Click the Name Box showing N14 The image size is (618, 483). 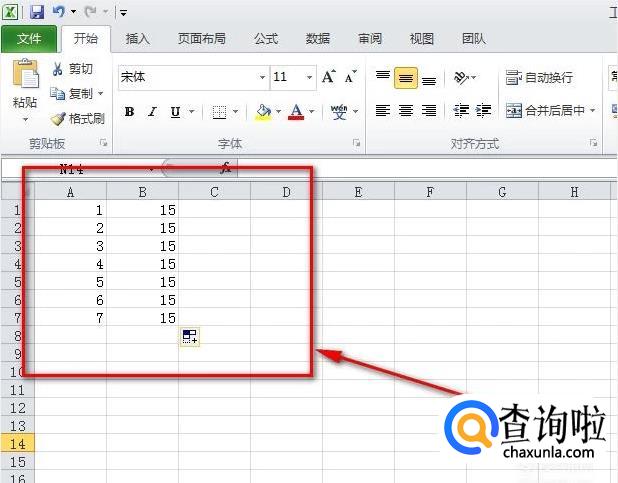[x=78, y=169]
